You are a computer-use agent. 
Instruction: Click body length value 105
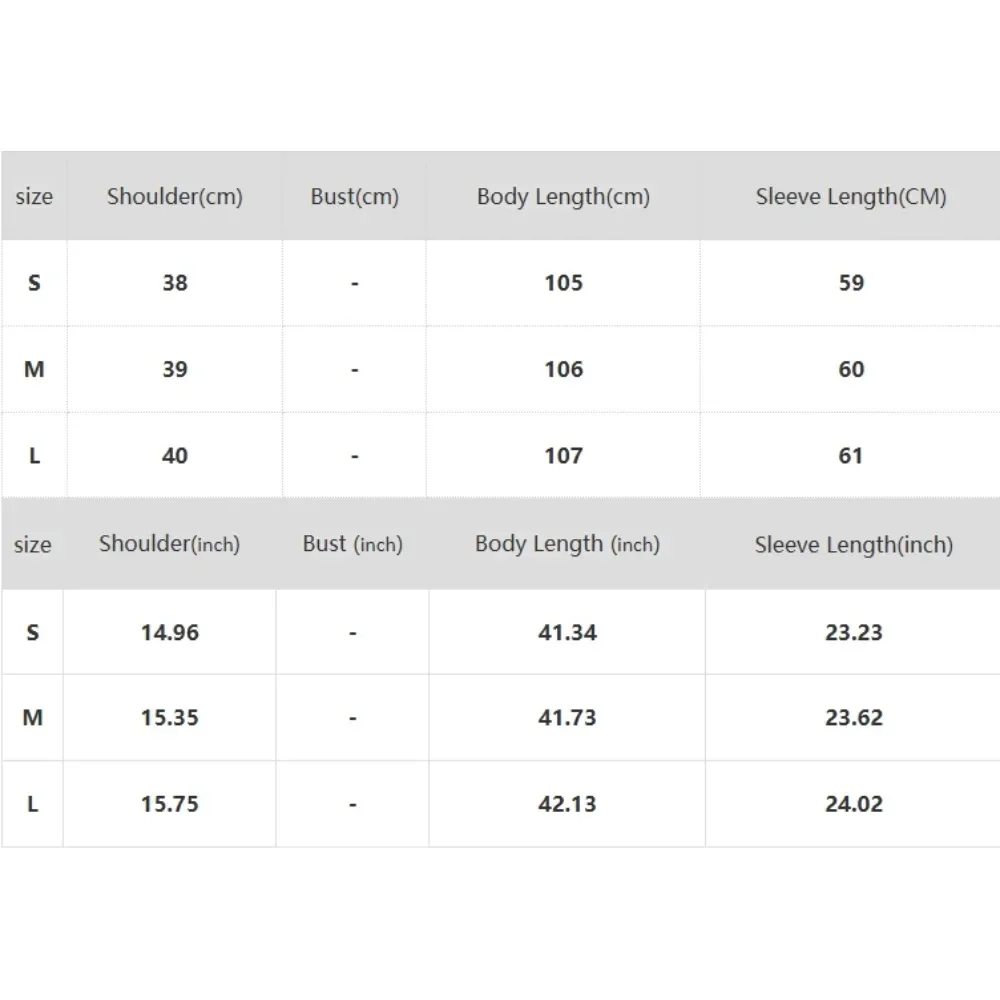(563, 283)
